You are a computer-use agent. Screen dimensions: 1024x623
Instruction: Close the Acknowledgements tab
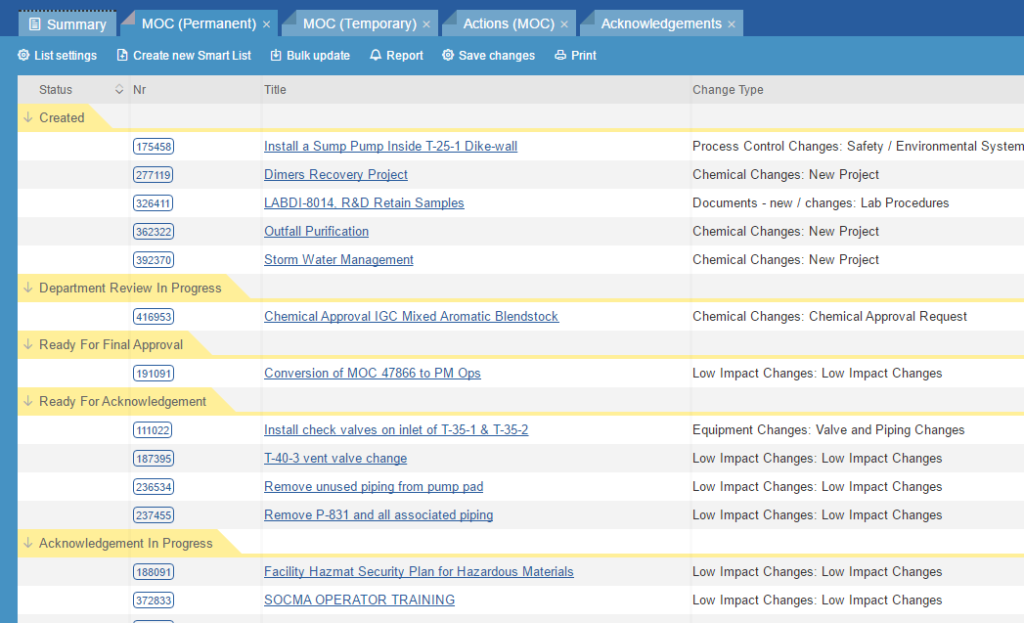click(x=731, y=24)
